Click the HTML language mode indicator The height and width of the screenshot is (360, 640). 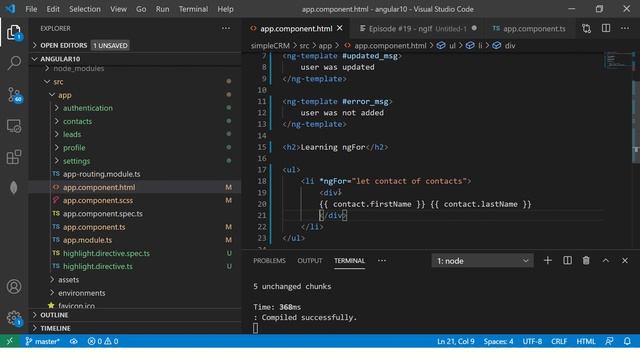pos(586,341)
